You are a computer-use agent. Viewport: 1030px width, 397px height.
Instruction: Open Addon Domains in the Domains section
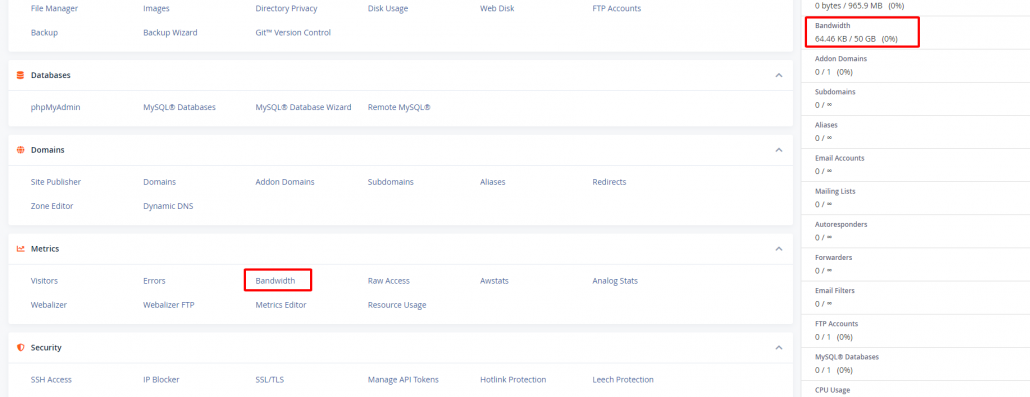point(285,182)
